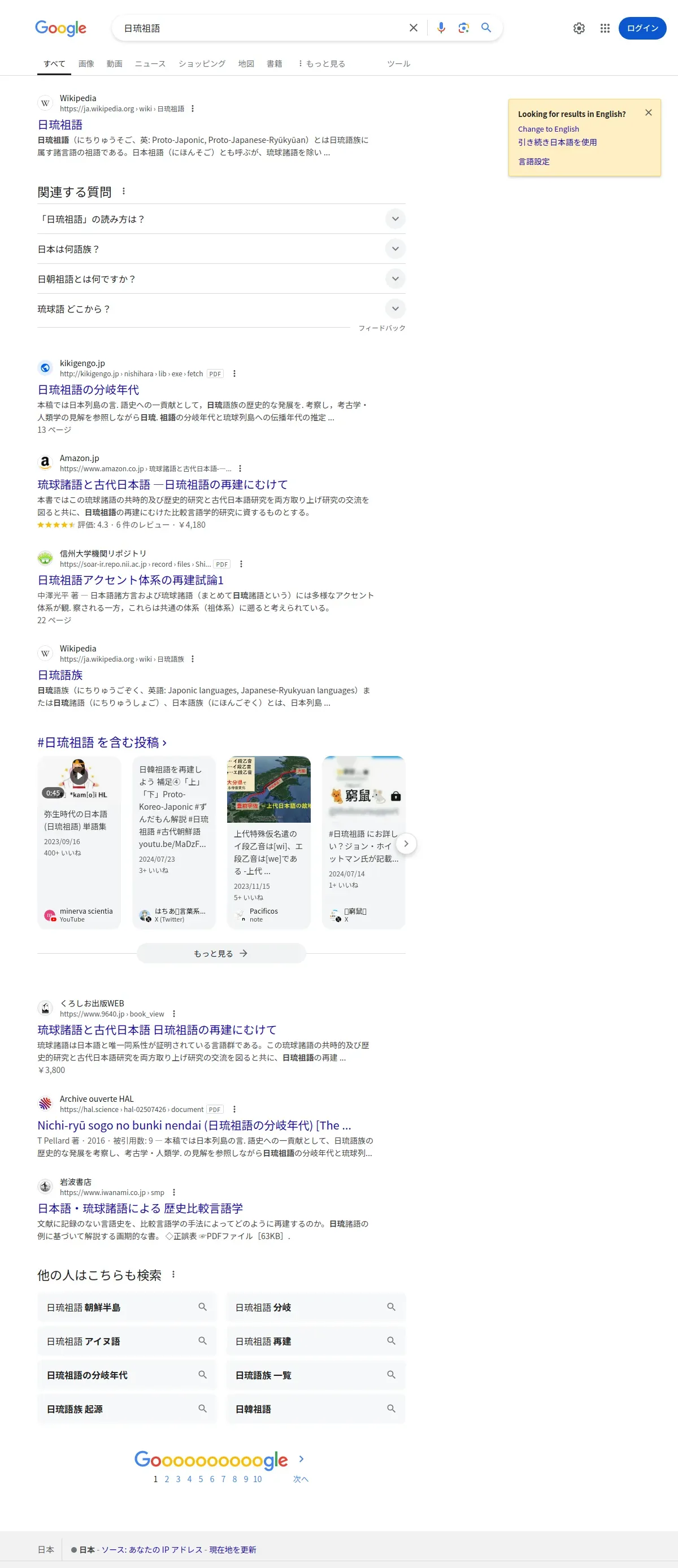The image size is (678, 1568).
Task: Start voice search with the microphone icon
Action: tap(441, 28)
